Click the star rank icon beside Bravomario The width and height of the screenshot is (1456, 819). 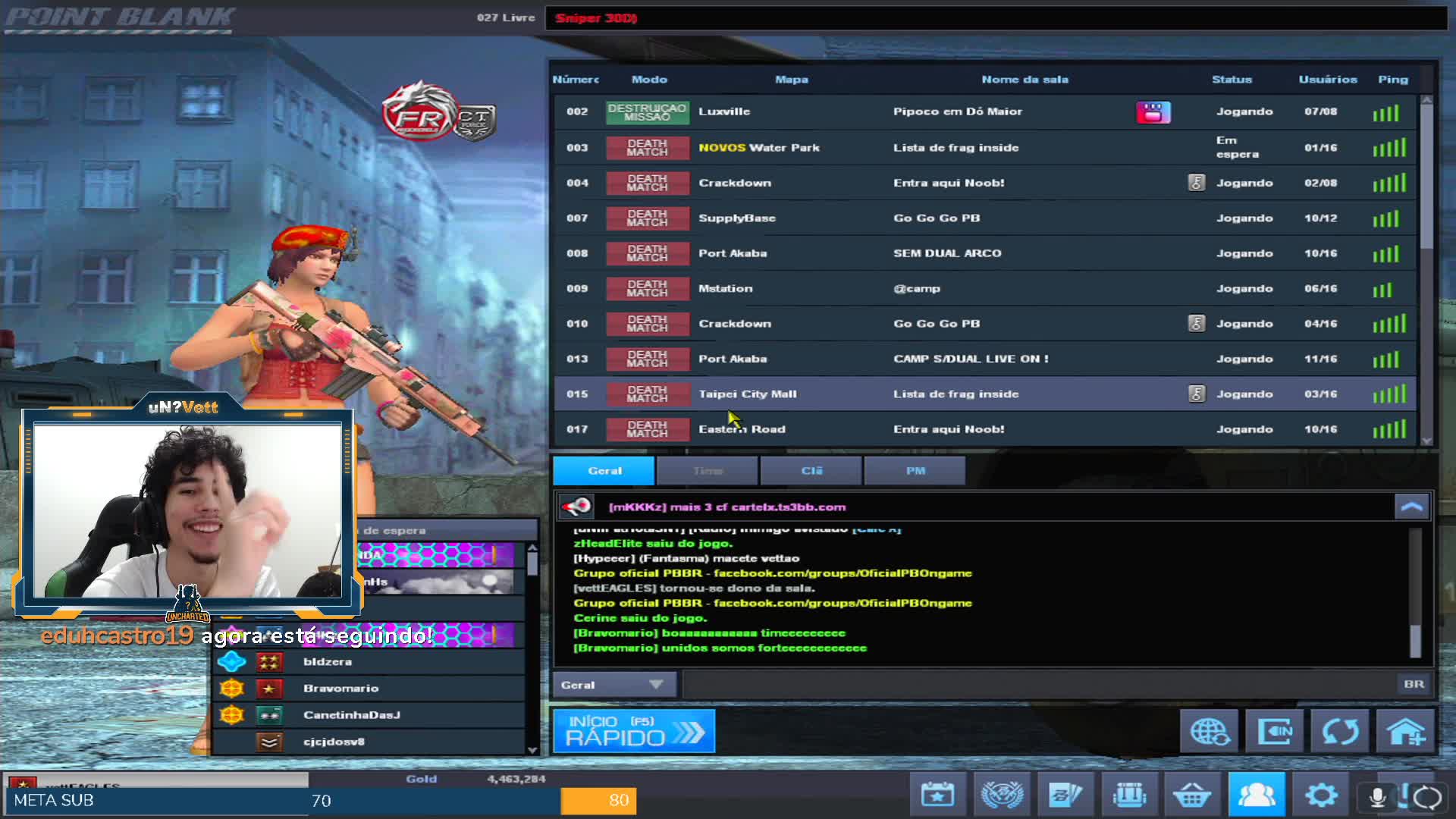(x=268, y=689)
